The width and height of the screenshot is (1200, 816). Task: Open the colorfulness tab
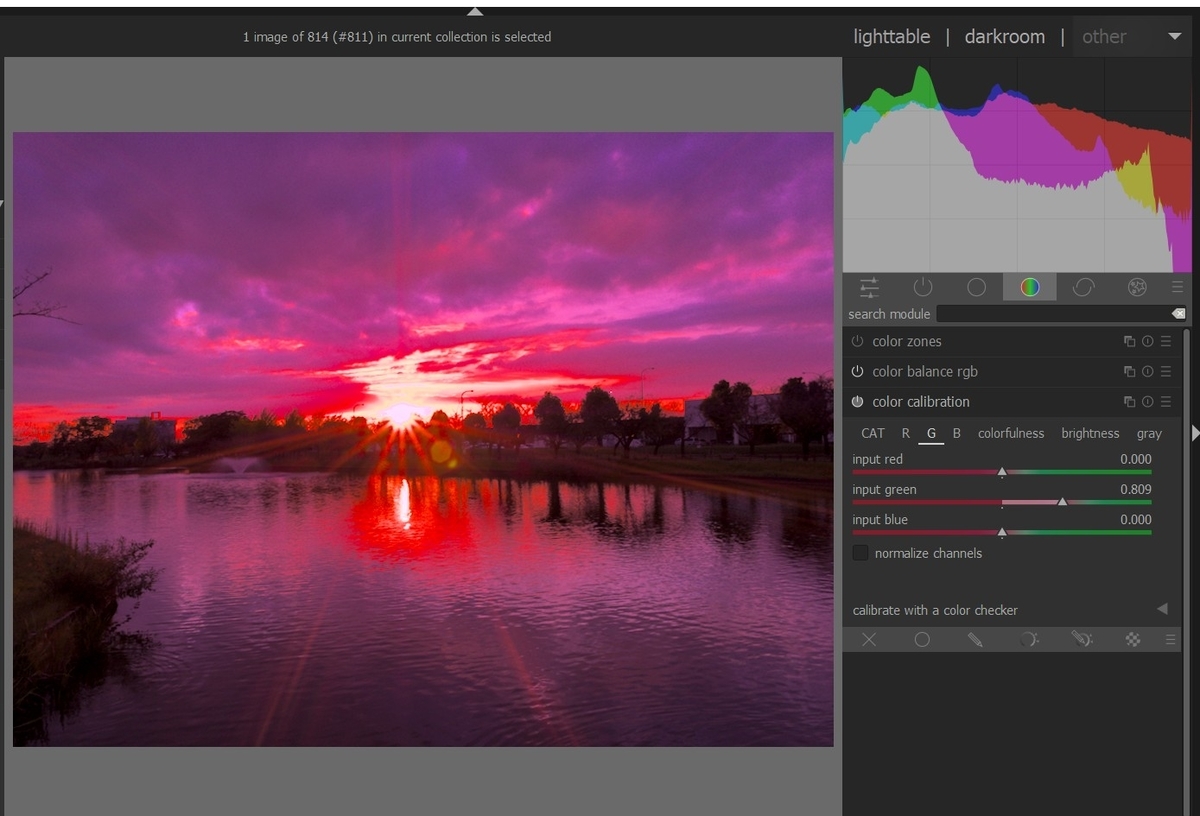click(1011, 433)
